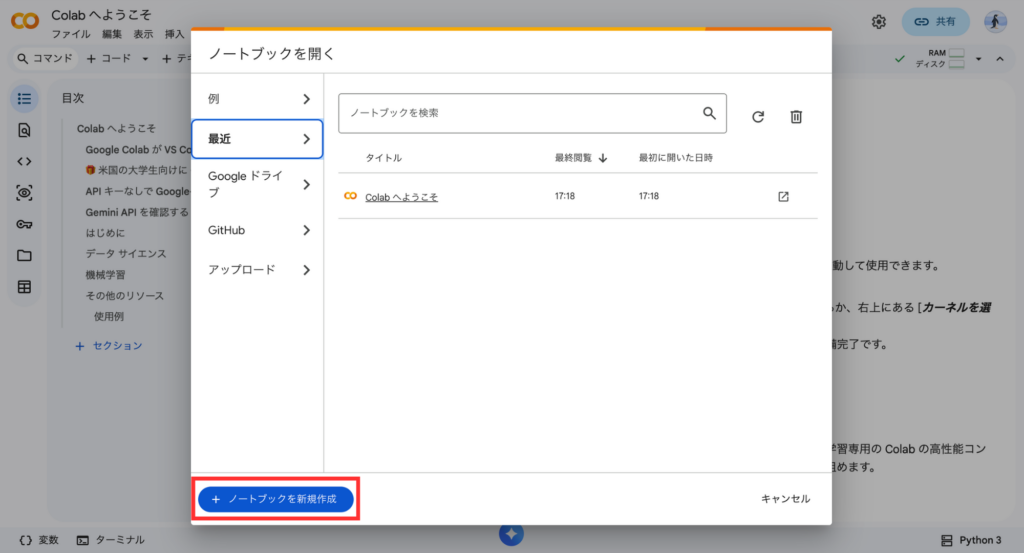Open the 編集 menu
Screen dimensions: 1024x553
pyautogui.click(x=112, y=35)
